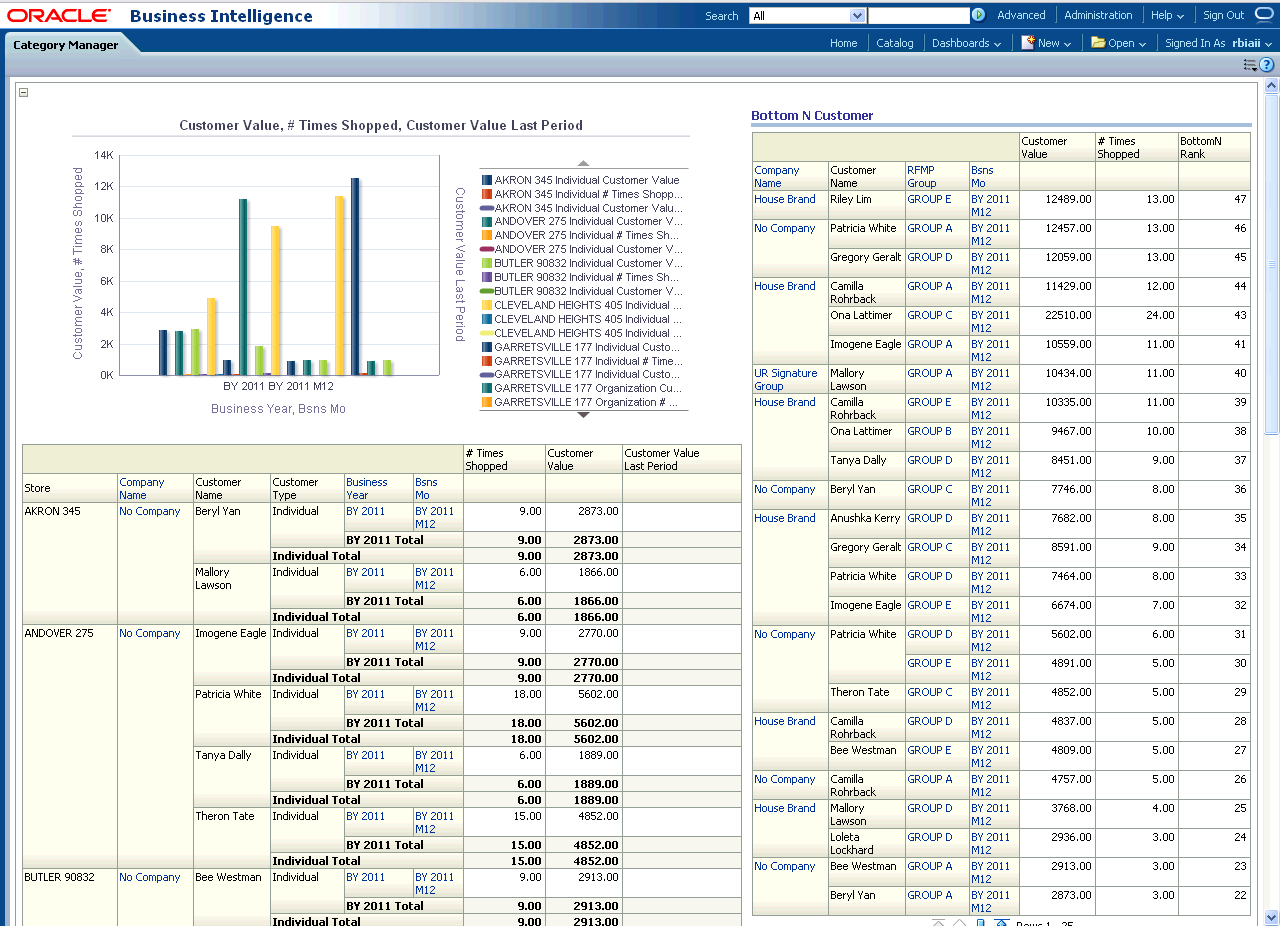Click the New document icon
The height and width of the screenshot is (926, 1280).
coord(1027,43)
